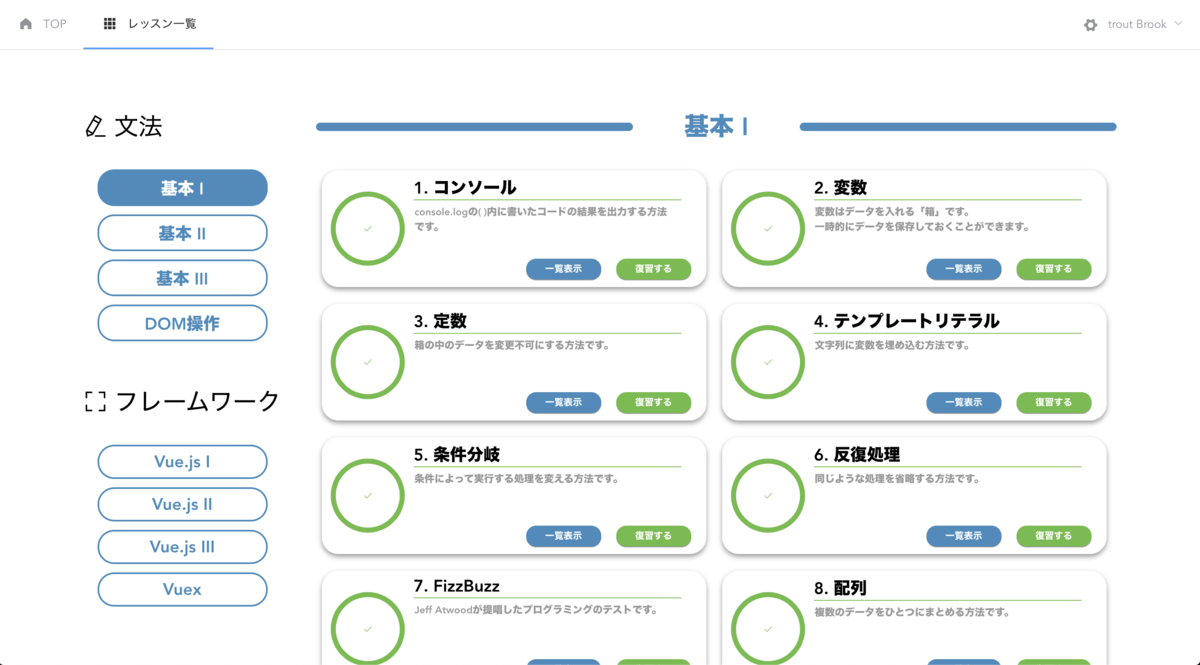This screenshot has width=1200, height=665.
Task: Click the 8. 配列 lesson title
Action: pyautogui.click(x=840, y=588)
